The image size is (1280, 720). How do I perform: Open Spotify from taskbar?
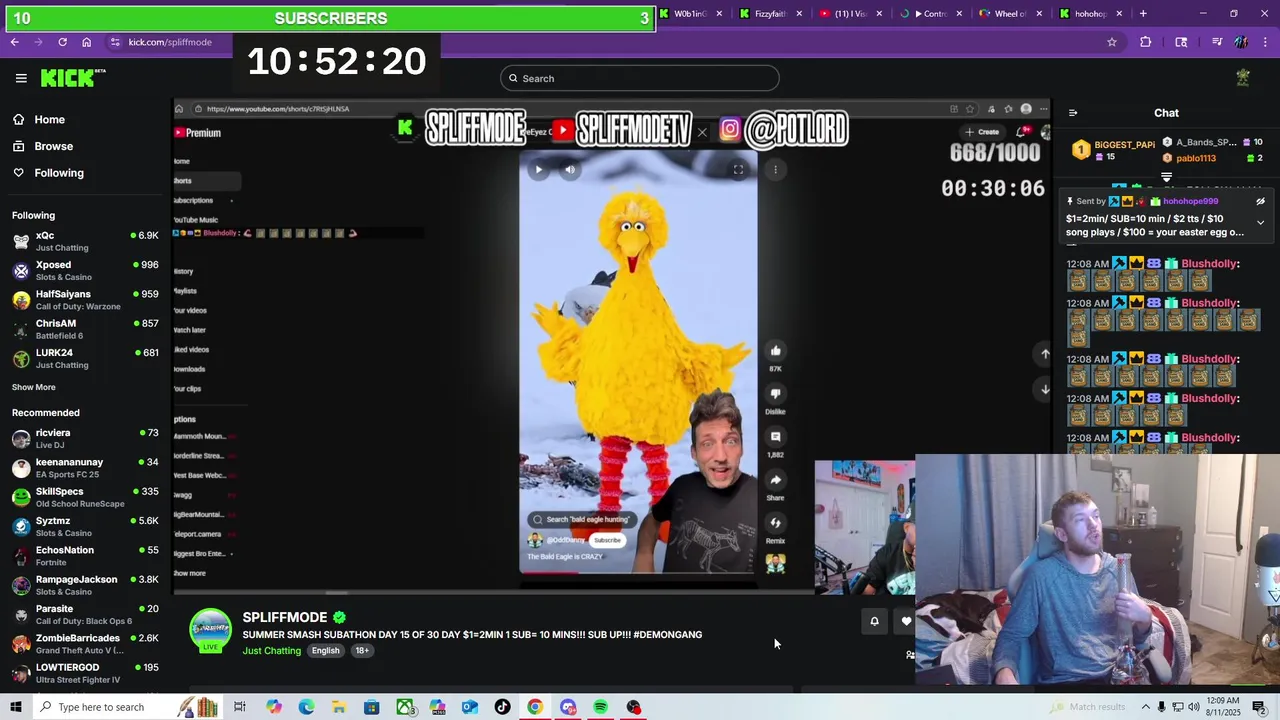(600, 707)
